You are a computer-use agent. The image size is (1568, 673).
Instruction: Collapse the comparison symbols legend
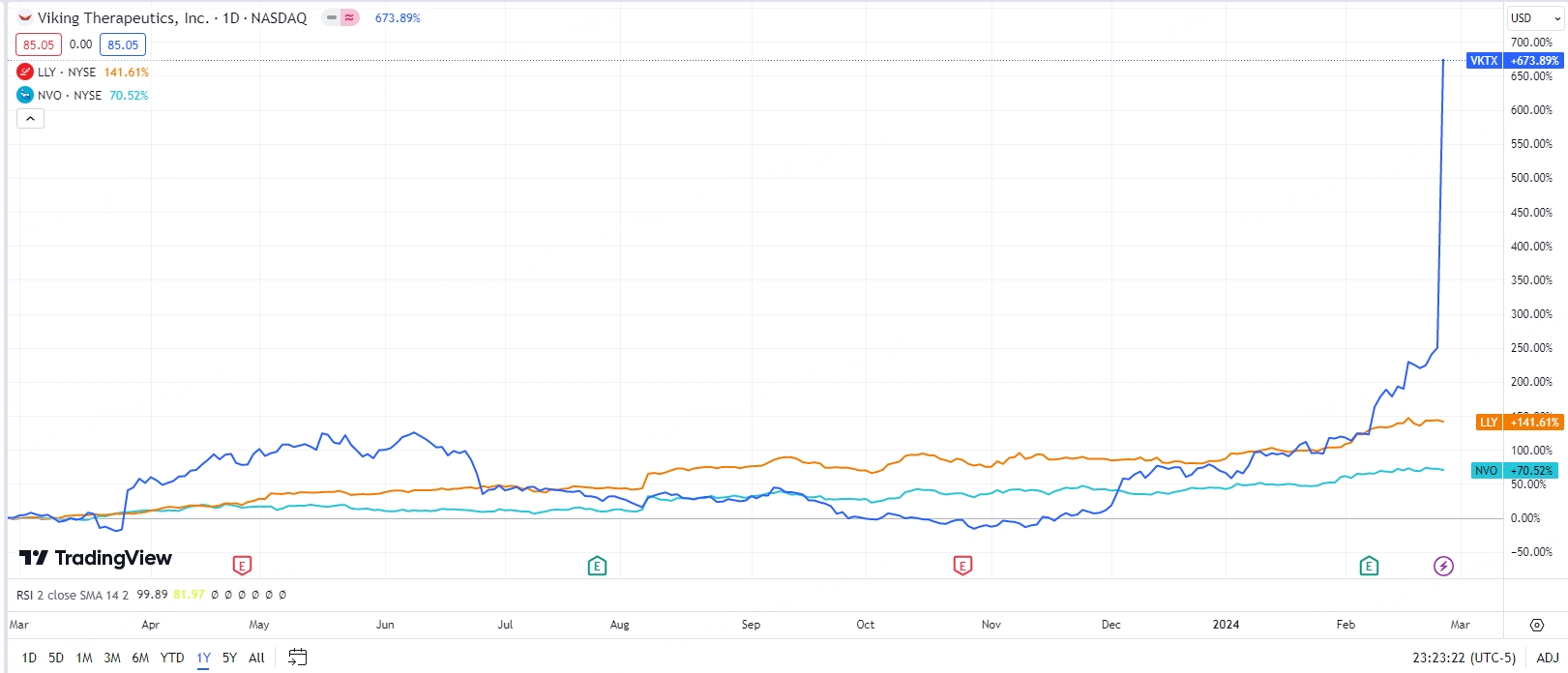[x=30, y=118]
